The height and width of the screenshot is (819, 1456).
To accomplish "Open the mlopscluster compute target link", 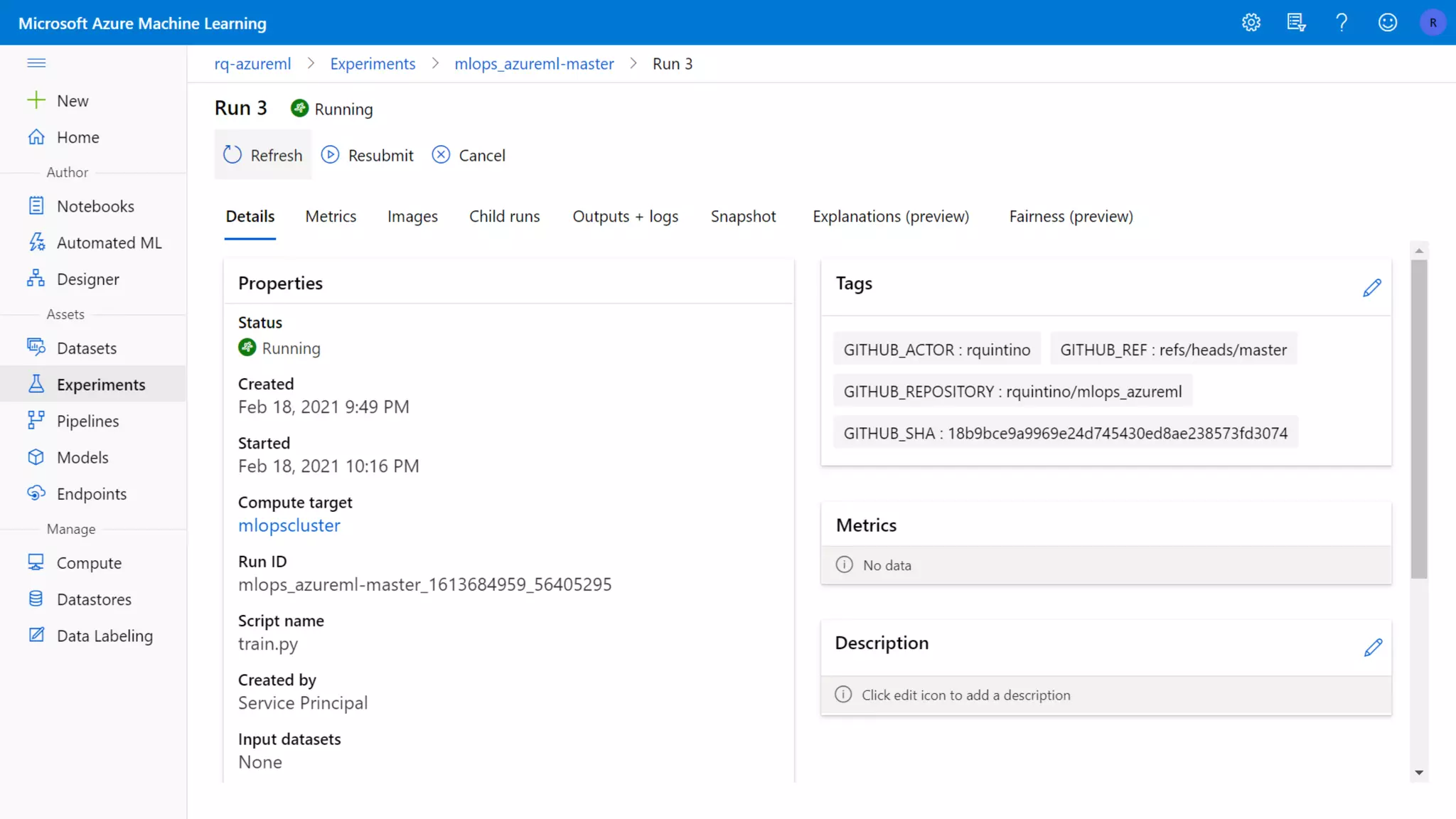I will (289, 525).
